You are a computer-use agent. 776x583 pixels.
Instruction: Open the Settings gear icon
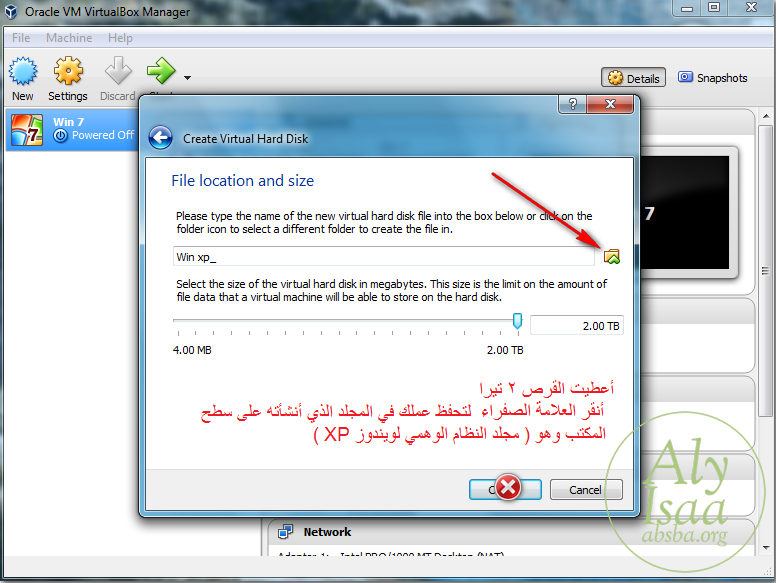[68, 71]
